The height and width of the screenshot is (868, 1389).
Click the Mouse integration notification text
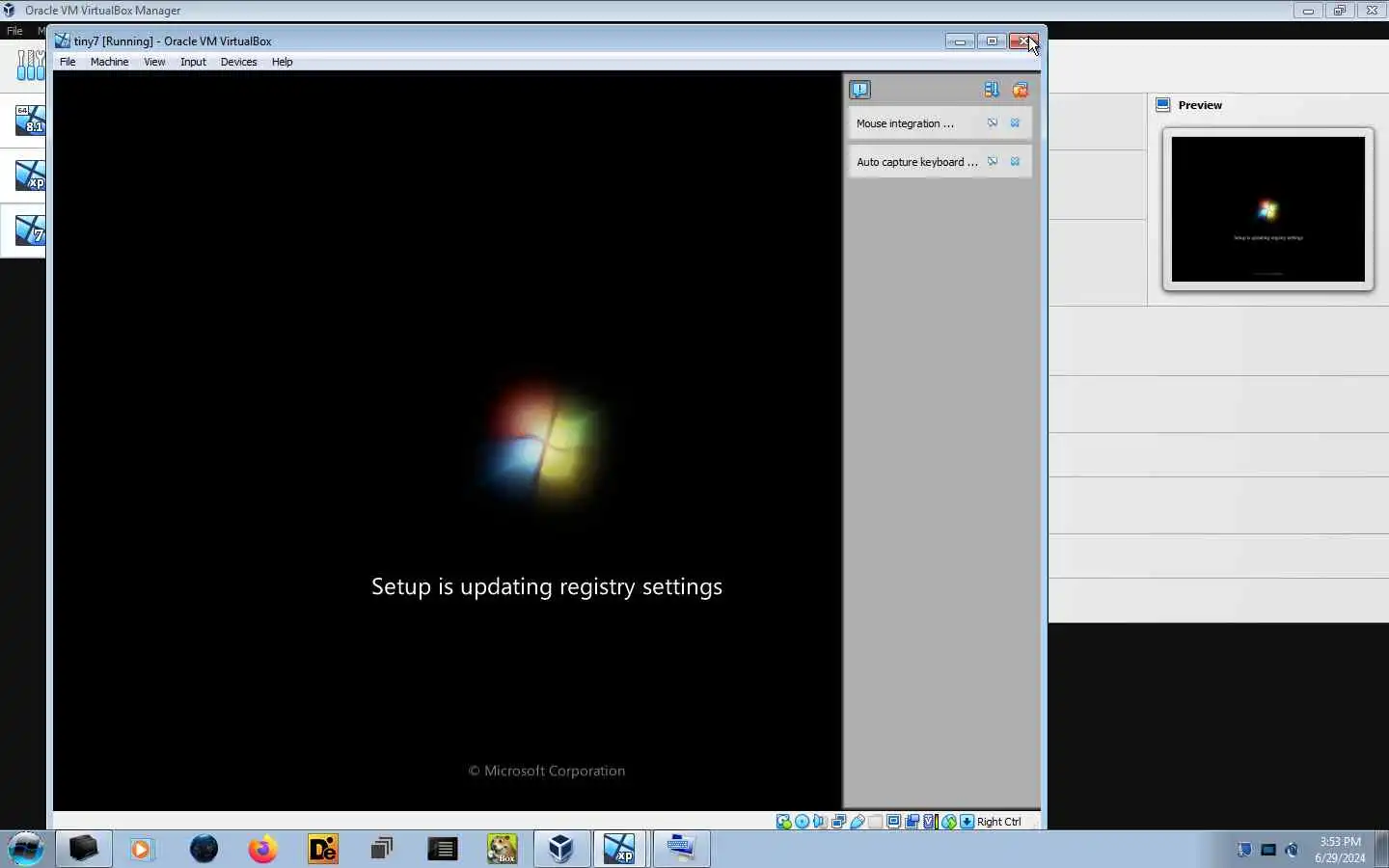pyautogui.click(x=905, y=123)
